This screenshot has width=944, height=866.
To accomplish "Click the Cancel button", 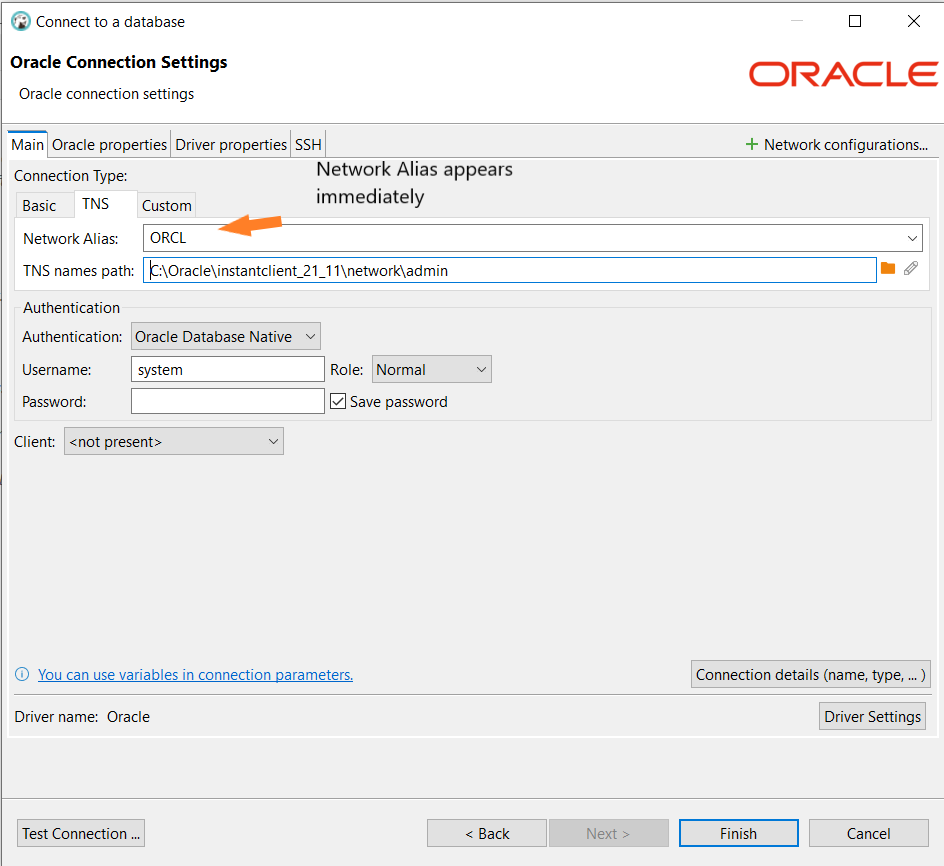I will pos(868,833).
